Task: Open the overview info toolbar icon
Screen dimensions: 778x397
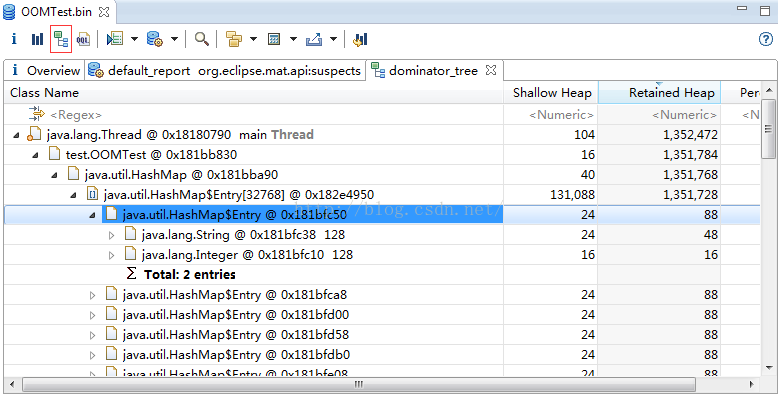Action: pos(14,39)
